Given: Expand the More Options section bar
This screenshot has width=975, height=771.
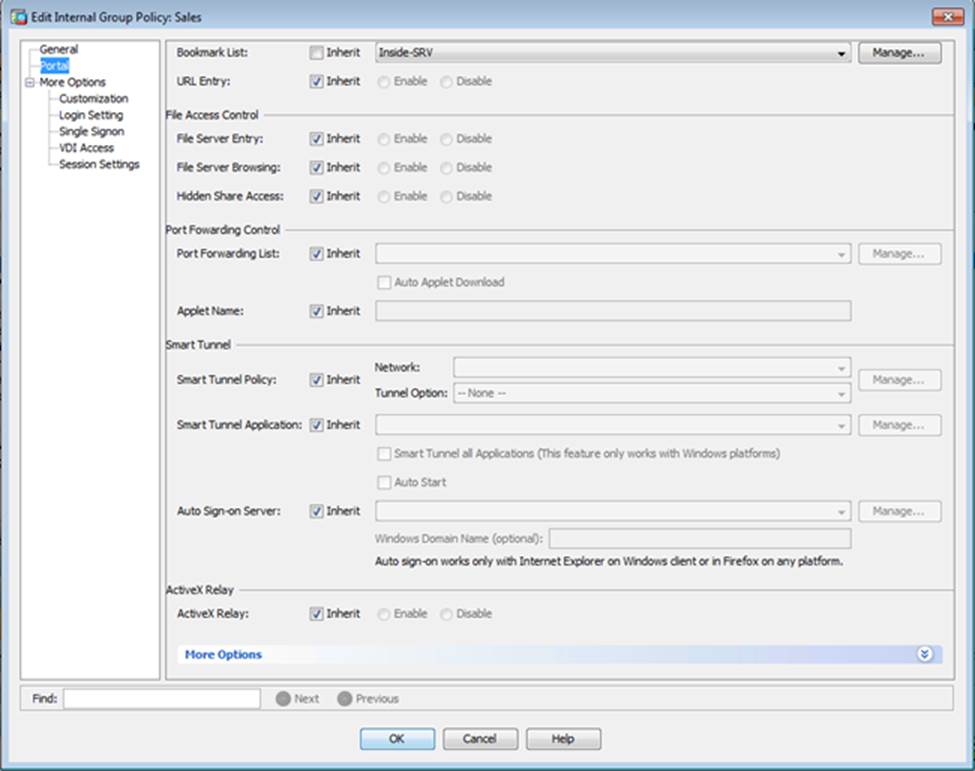Looking at the screenshot, I should coord(224,654).
